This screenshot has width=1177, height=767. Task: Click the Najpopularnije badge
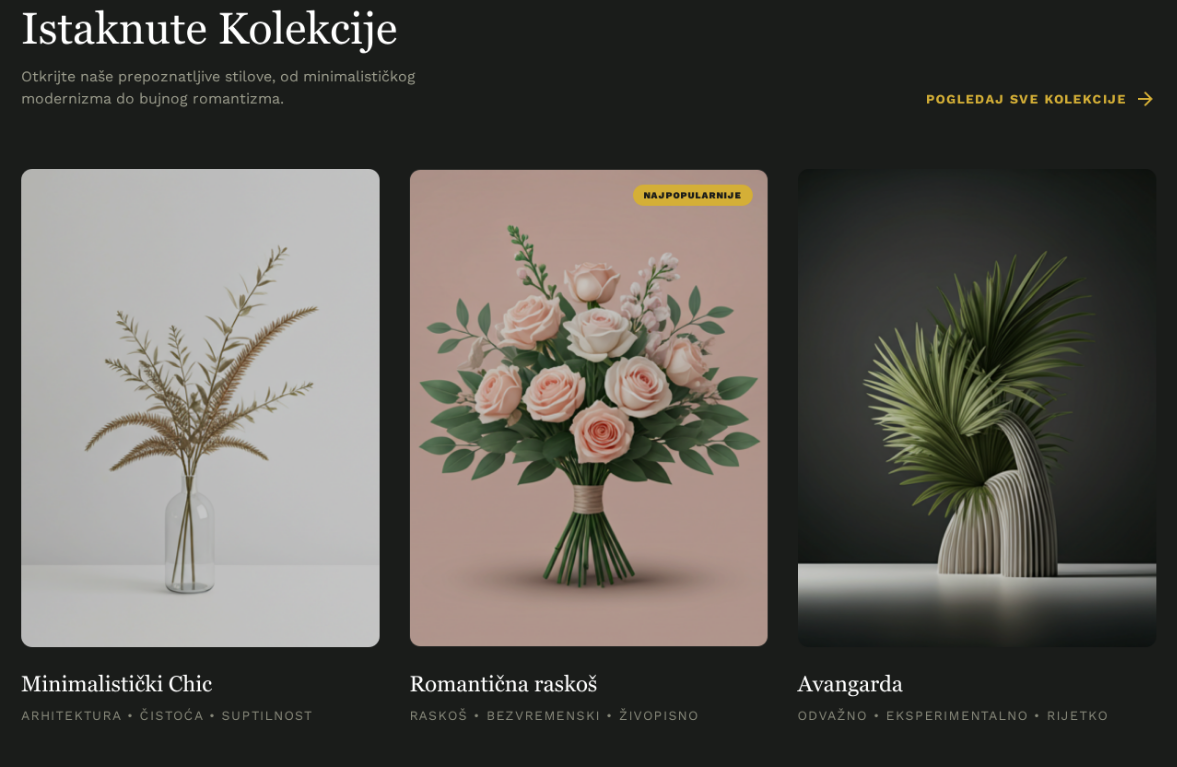point(692,195)
